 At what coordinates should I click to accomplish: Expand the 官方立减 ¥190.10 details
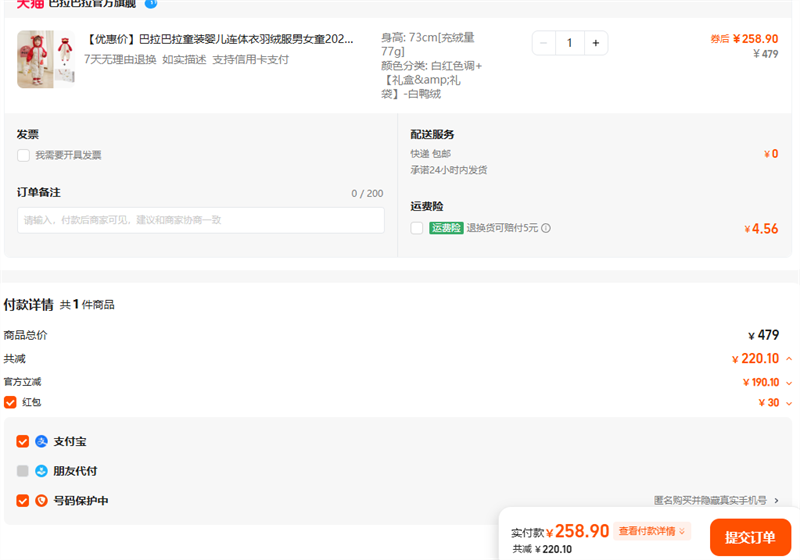789,382
